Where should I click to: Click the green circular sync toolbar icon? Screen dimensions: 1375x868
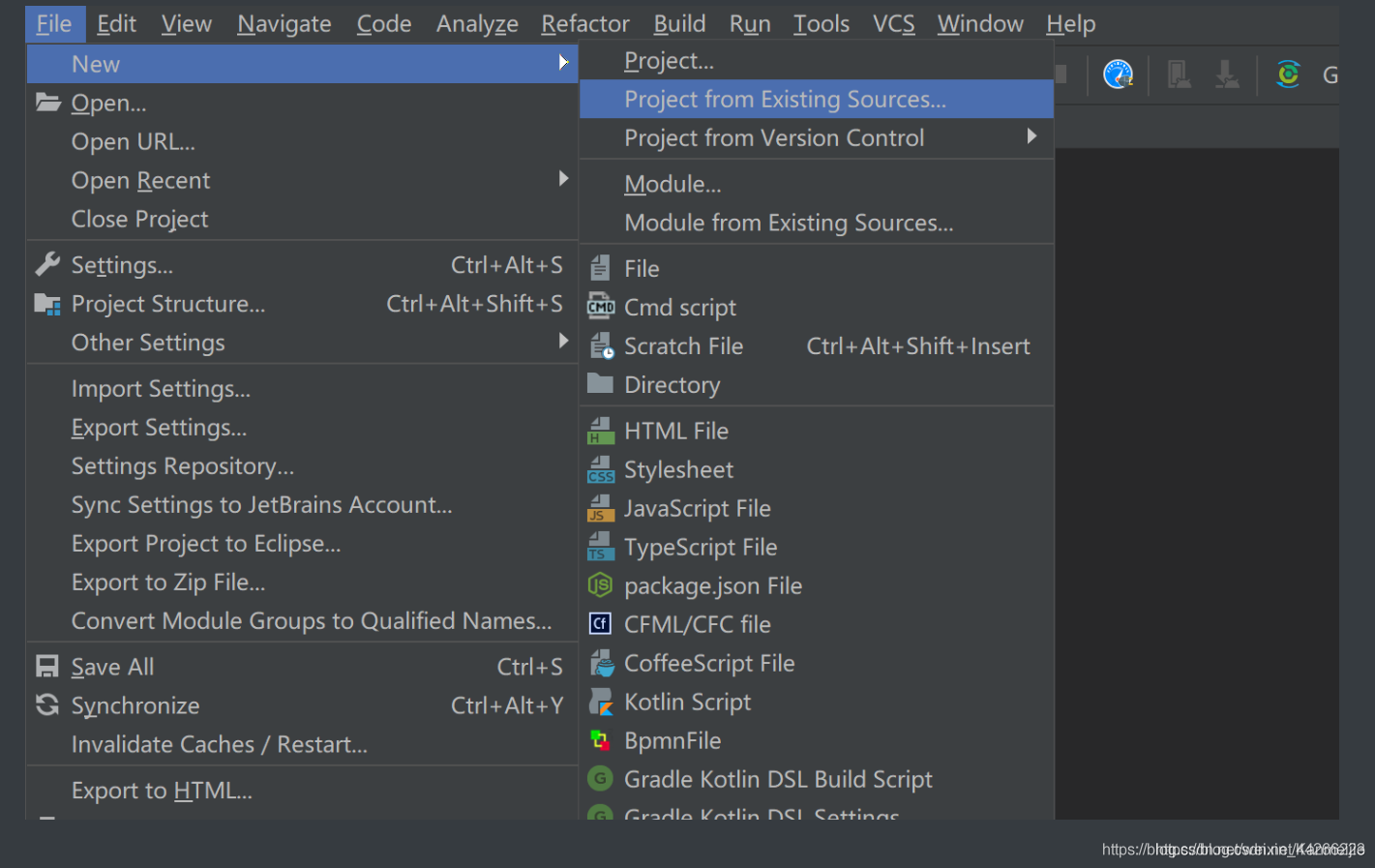(x=1288, y=74)
